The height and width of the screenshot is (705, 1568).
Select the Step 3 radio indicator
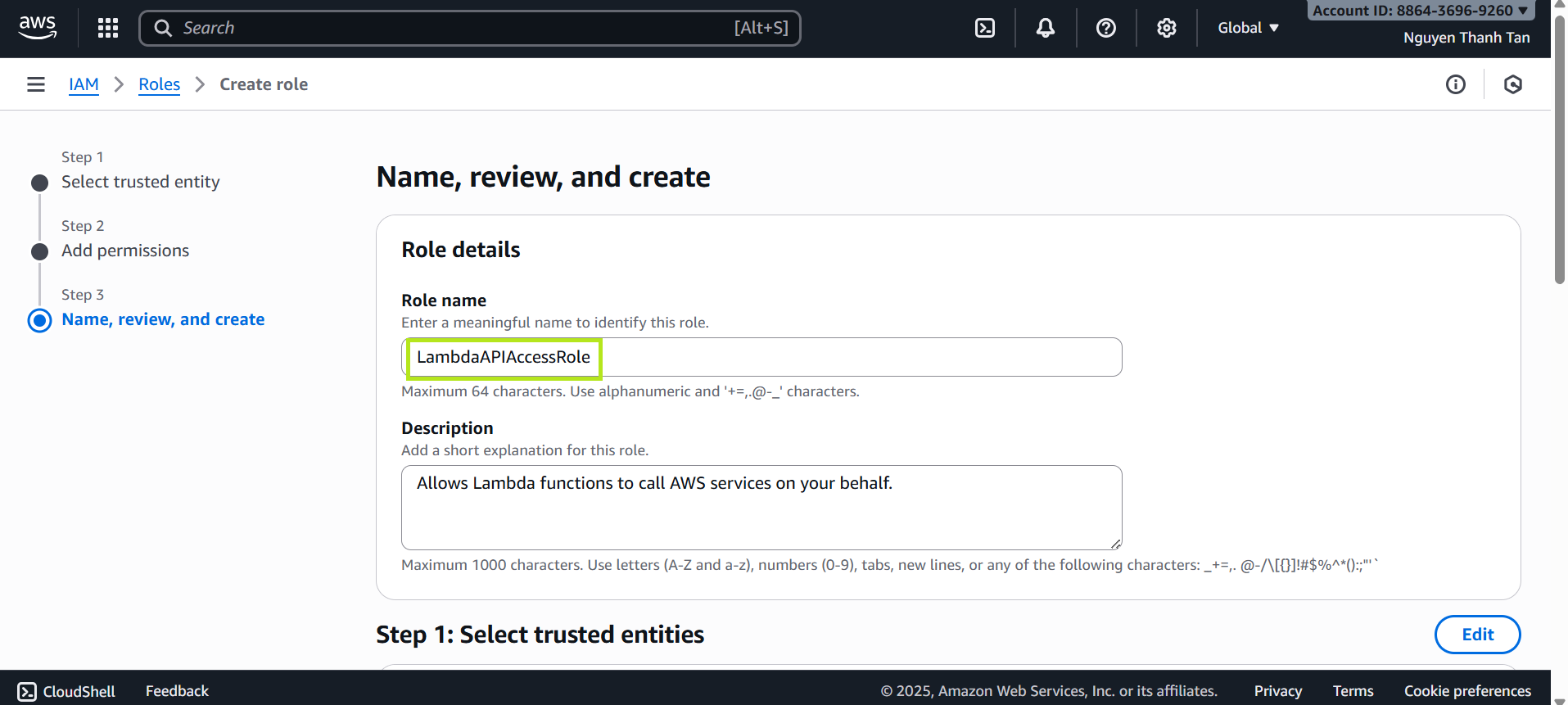pos(39,320)
